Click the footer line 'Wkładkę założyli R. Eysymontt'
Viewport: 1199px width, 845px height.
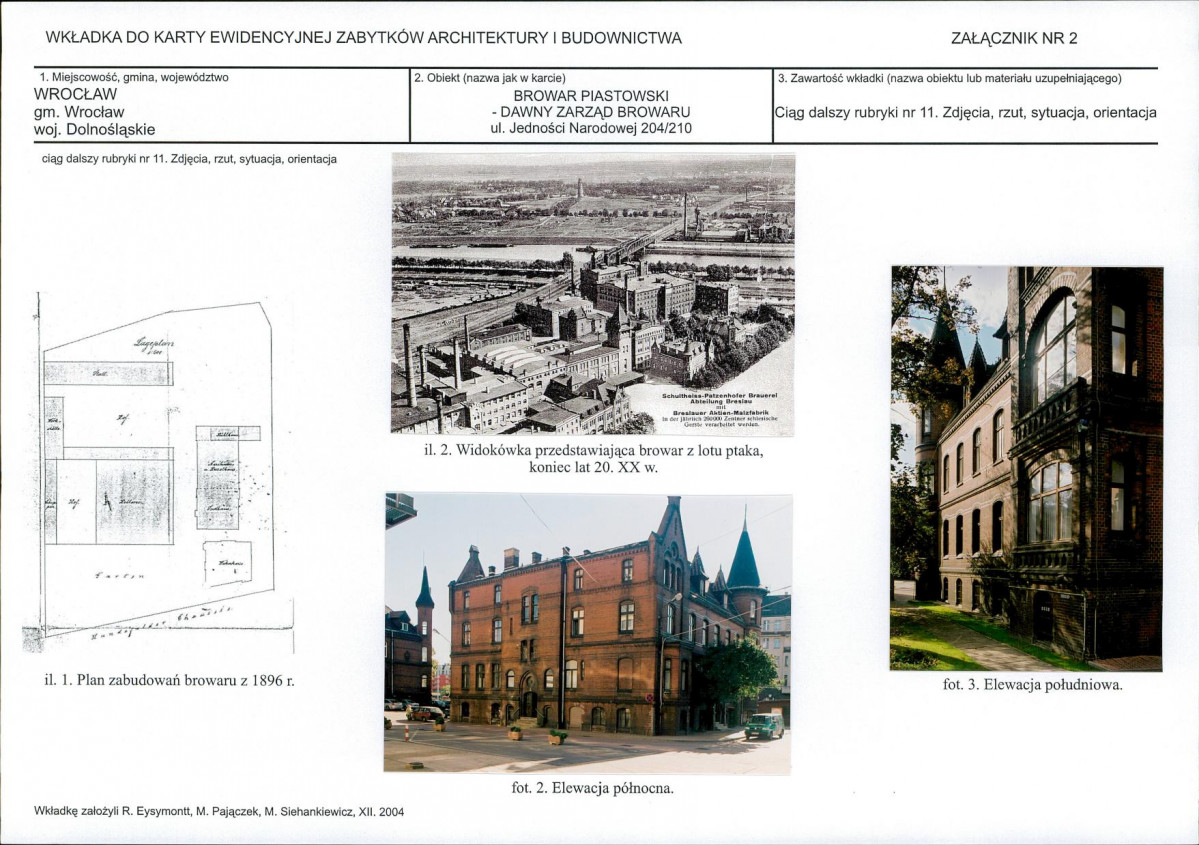pos(219,812)
